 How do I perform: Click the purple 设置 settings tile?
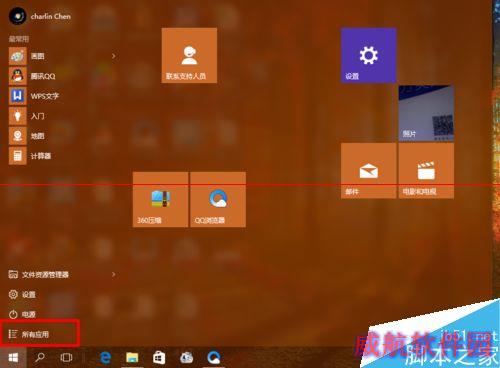tap(368, 55)
